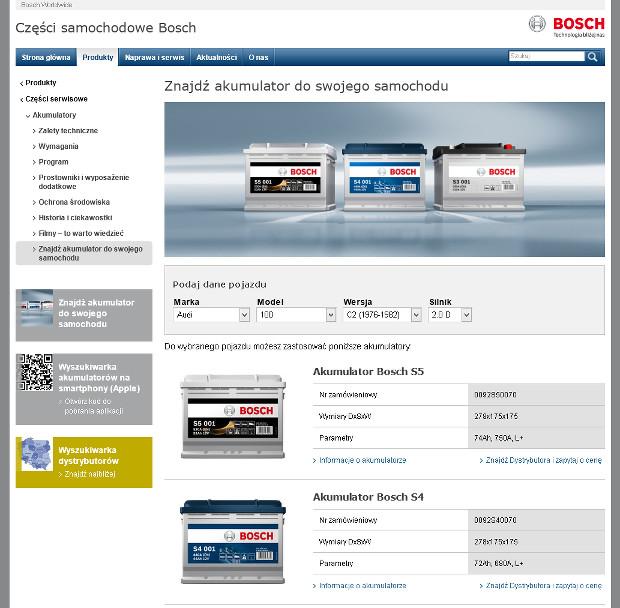Click Części samochodowe Bosch site title
This screenshot has width=620, height=608.
coord(106,28)
